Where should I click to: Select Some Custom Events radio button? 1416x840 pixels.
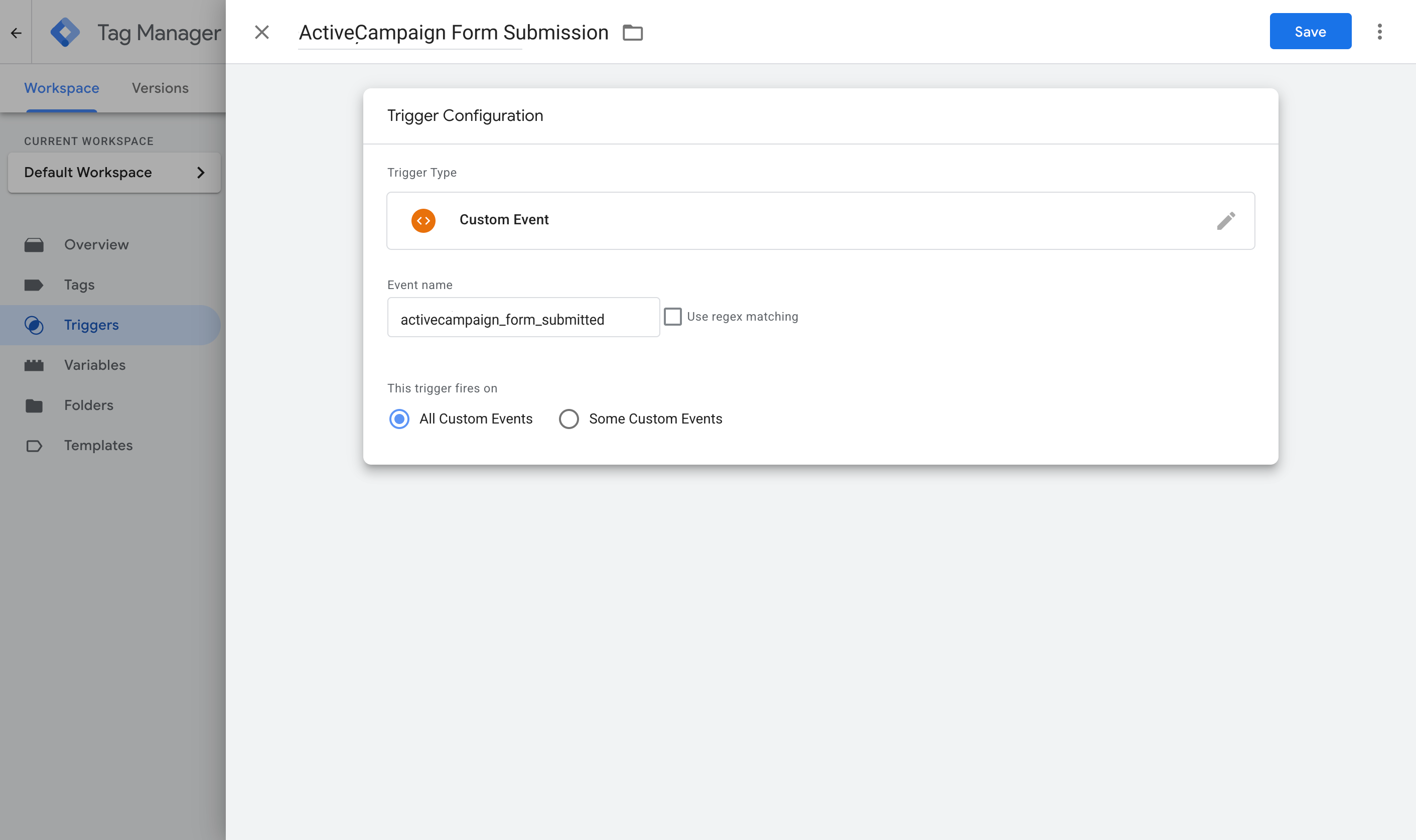pos(569,419)
